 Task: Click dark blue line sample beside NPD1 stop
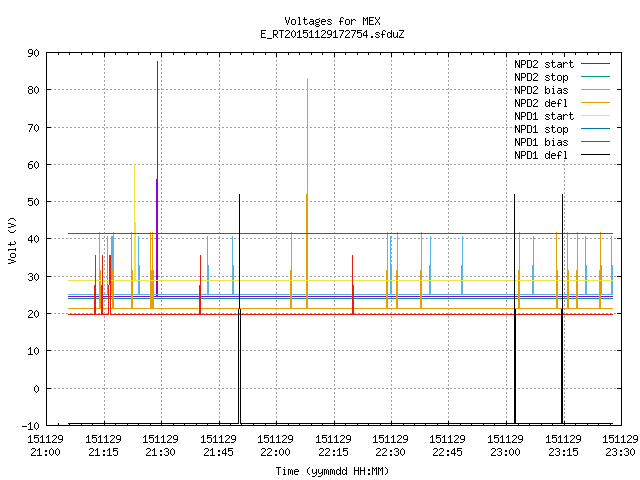pyautogui.click(x=595, y=129)
